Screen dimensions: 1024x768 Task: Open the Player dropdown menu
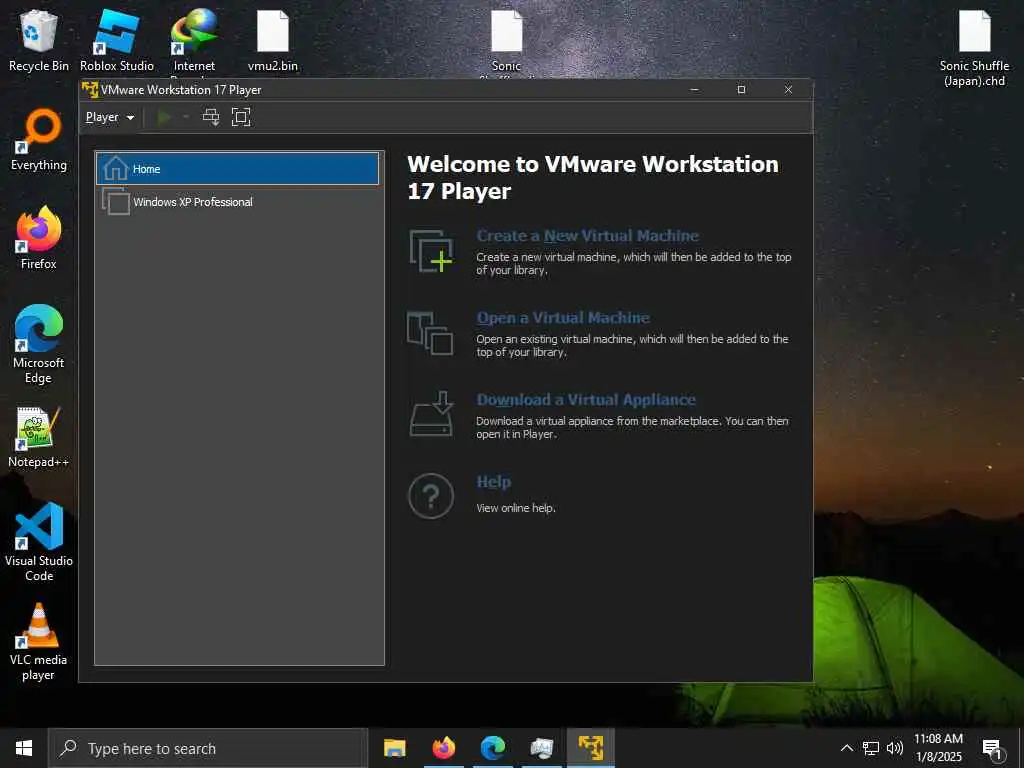[110, 118]
